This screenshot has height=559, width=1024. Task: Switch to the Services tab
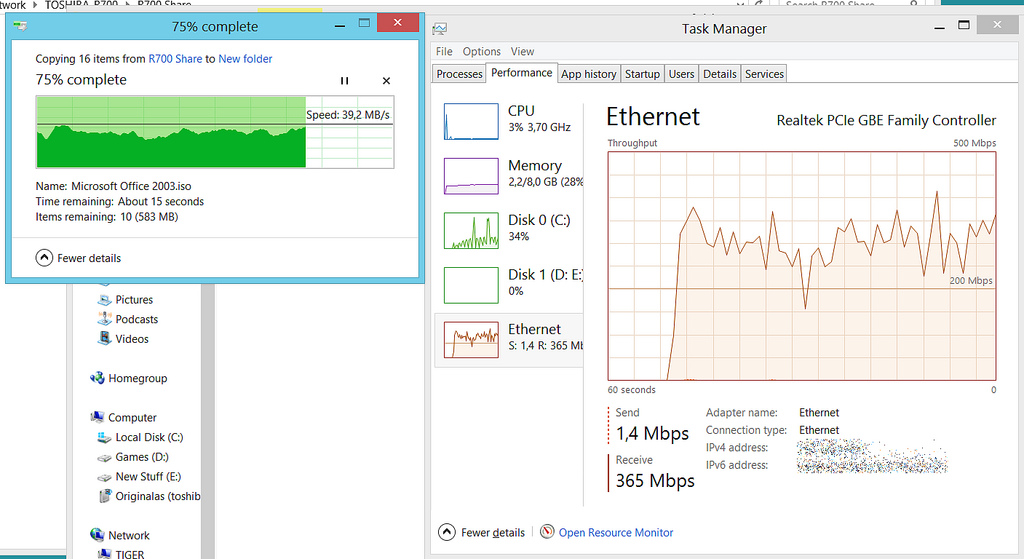point(764,74)
